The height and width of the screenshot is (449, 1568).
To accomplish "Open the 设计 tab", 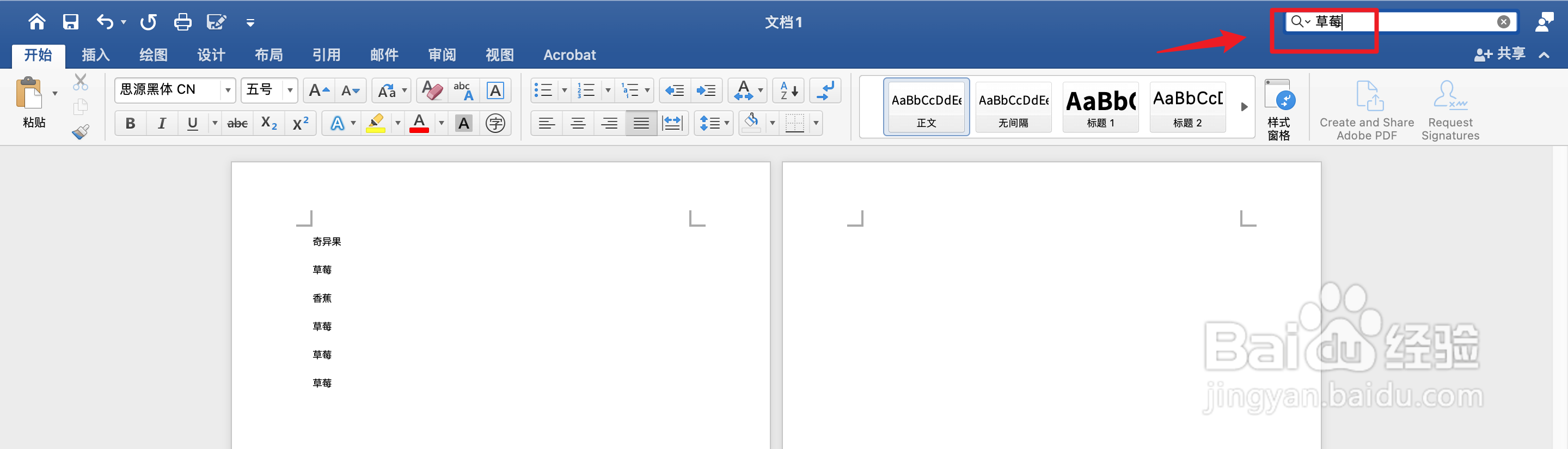I will 211,55.
